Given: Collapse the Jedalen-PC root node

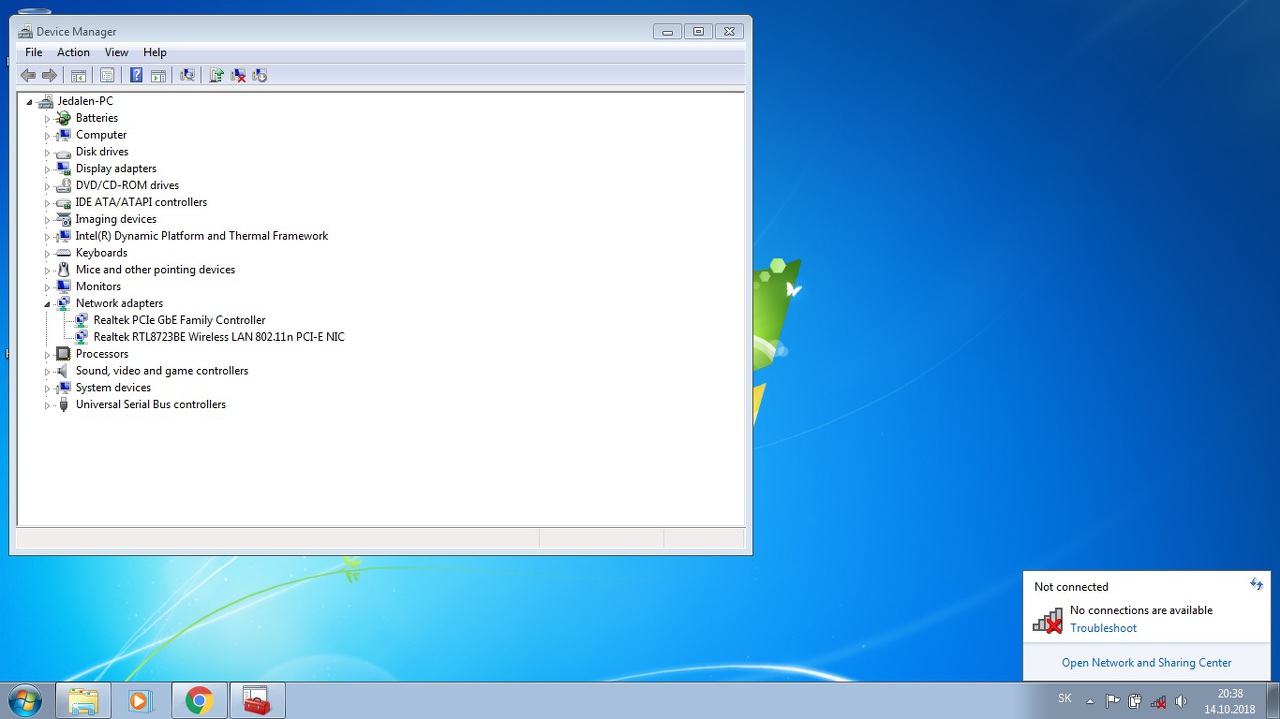Looking at the screenshot, I should 29,102.
